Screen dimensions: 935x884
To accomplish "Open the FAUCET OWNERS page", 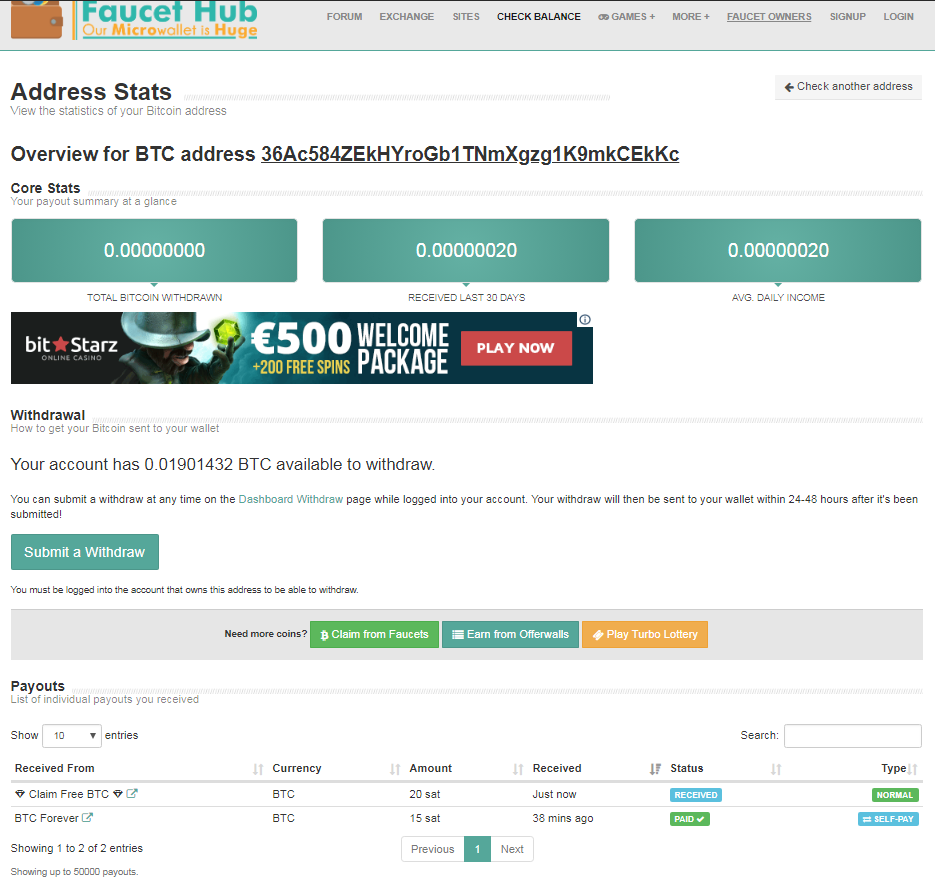I will (x=769, y=17).
